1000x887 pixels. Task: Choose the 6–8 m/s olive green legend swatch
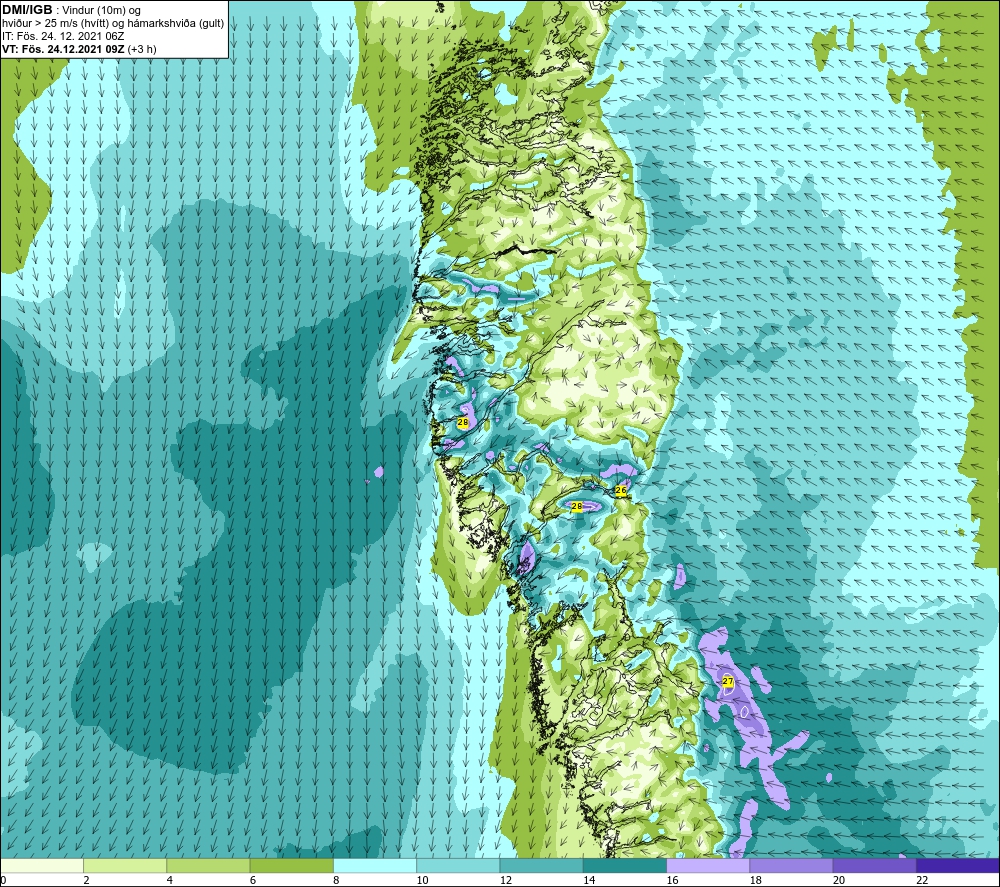tap(291, 865)
